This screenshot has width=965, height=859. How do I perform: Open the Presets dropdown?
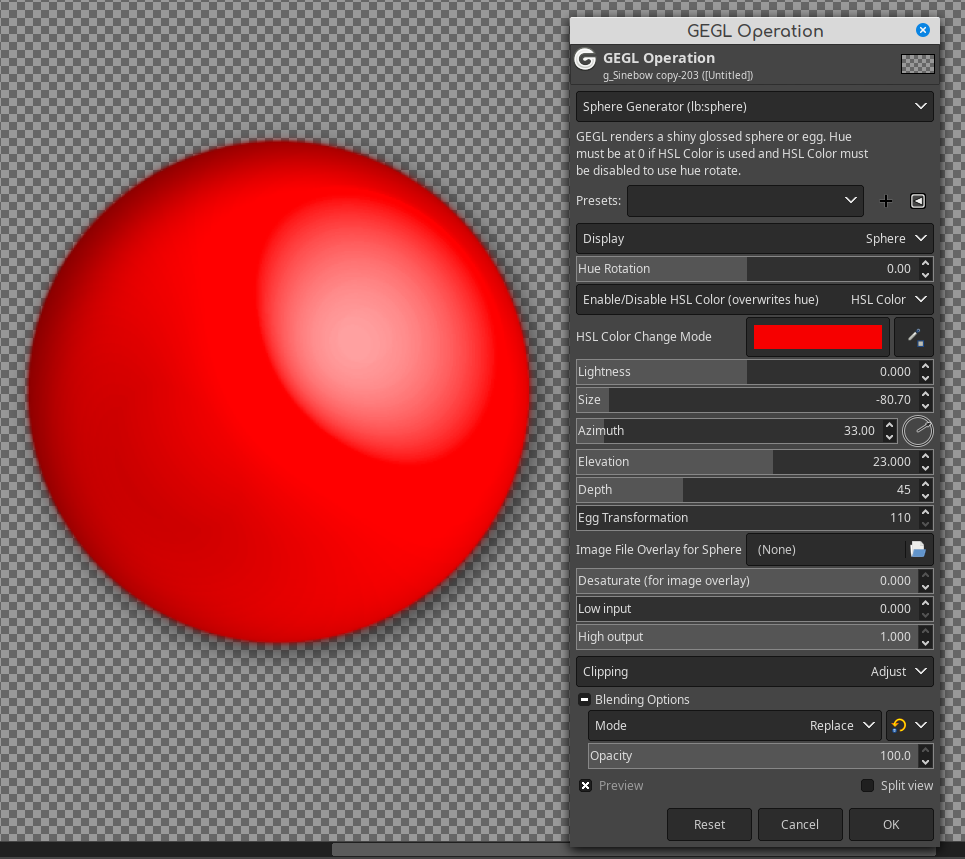(x=745, y=201)
